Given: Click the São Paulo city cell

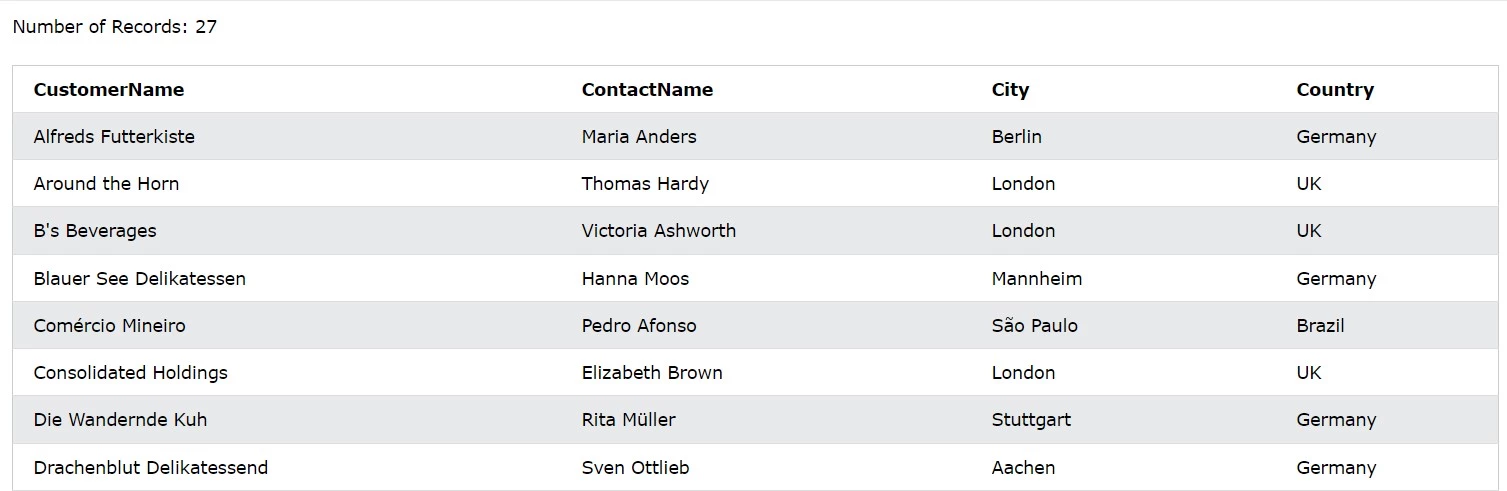Looking at the screenshot, I should pyautogui.click(x=1034, y=326).
